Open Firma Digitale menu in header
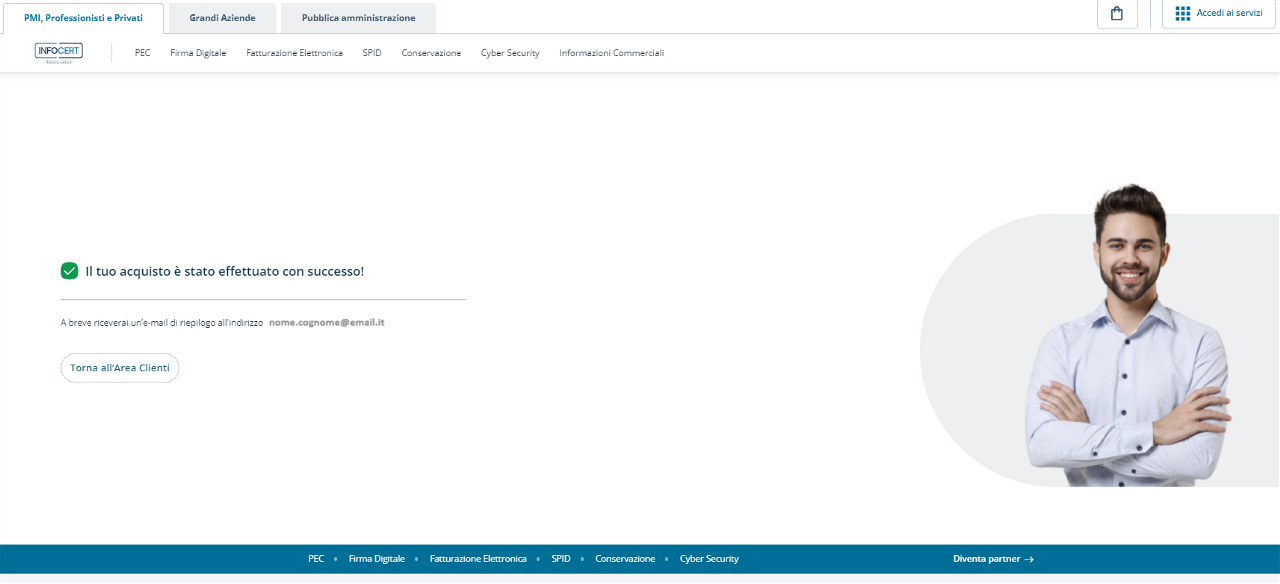Screen dimensions: 1280x584 click(198, 53)
